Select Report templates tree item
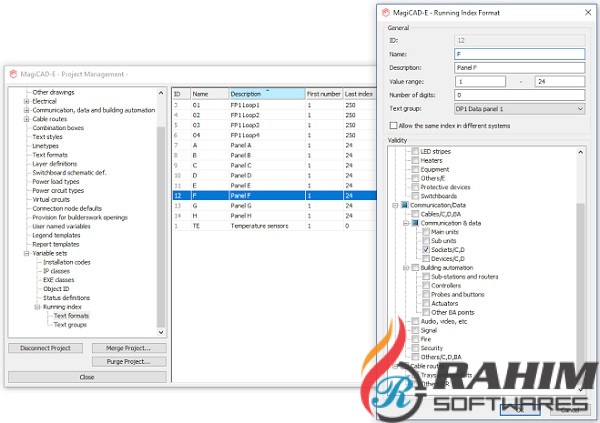The width and height of the screenshot is (600, 423). coord(55,244)
